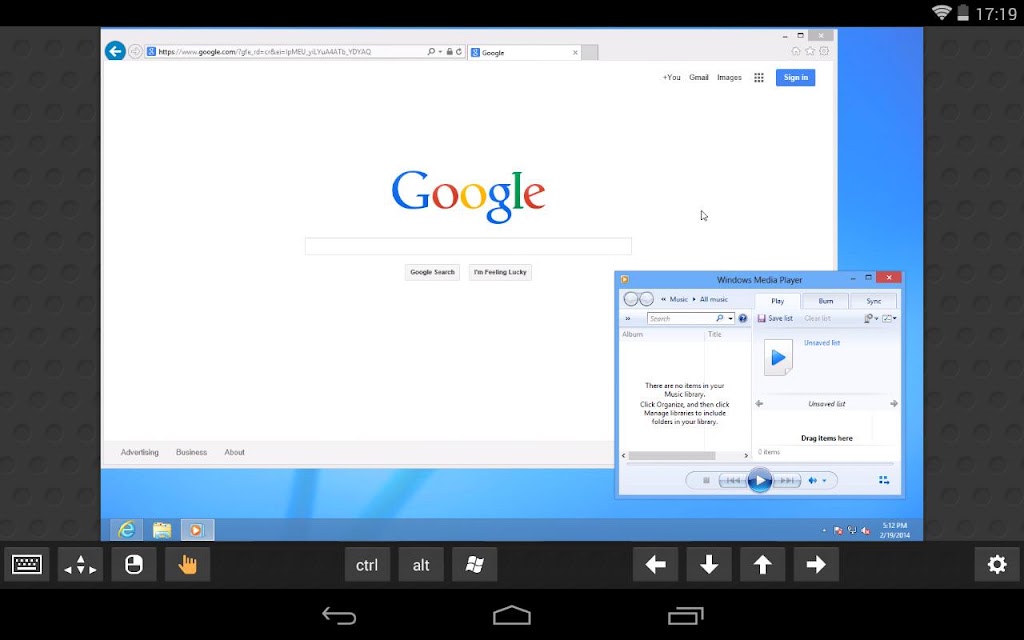Image resolution: width=1024 pixels, height=640 pixels.
Task: Start playback in Windows Media Player
Action: (x=760, y=481)
